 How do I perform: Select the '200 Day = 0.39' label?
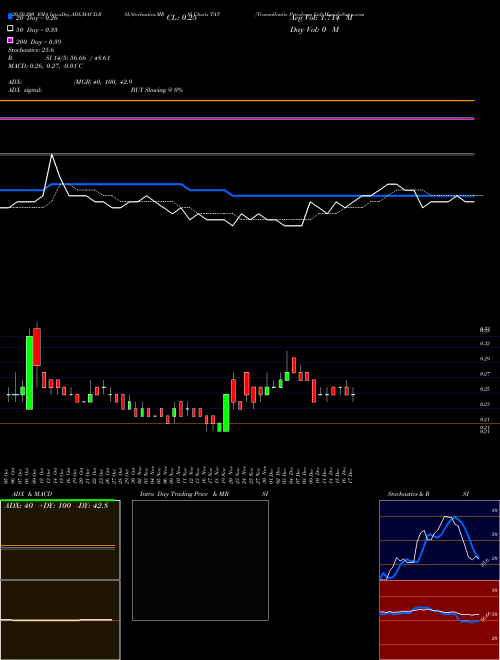tap(38, 42)
